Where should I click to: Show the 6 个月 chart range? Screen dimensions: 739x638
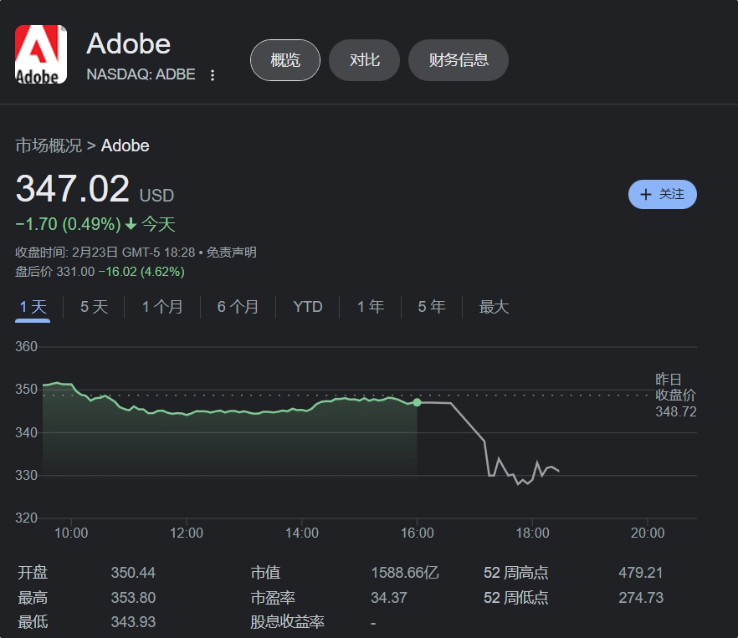(238, 307)
